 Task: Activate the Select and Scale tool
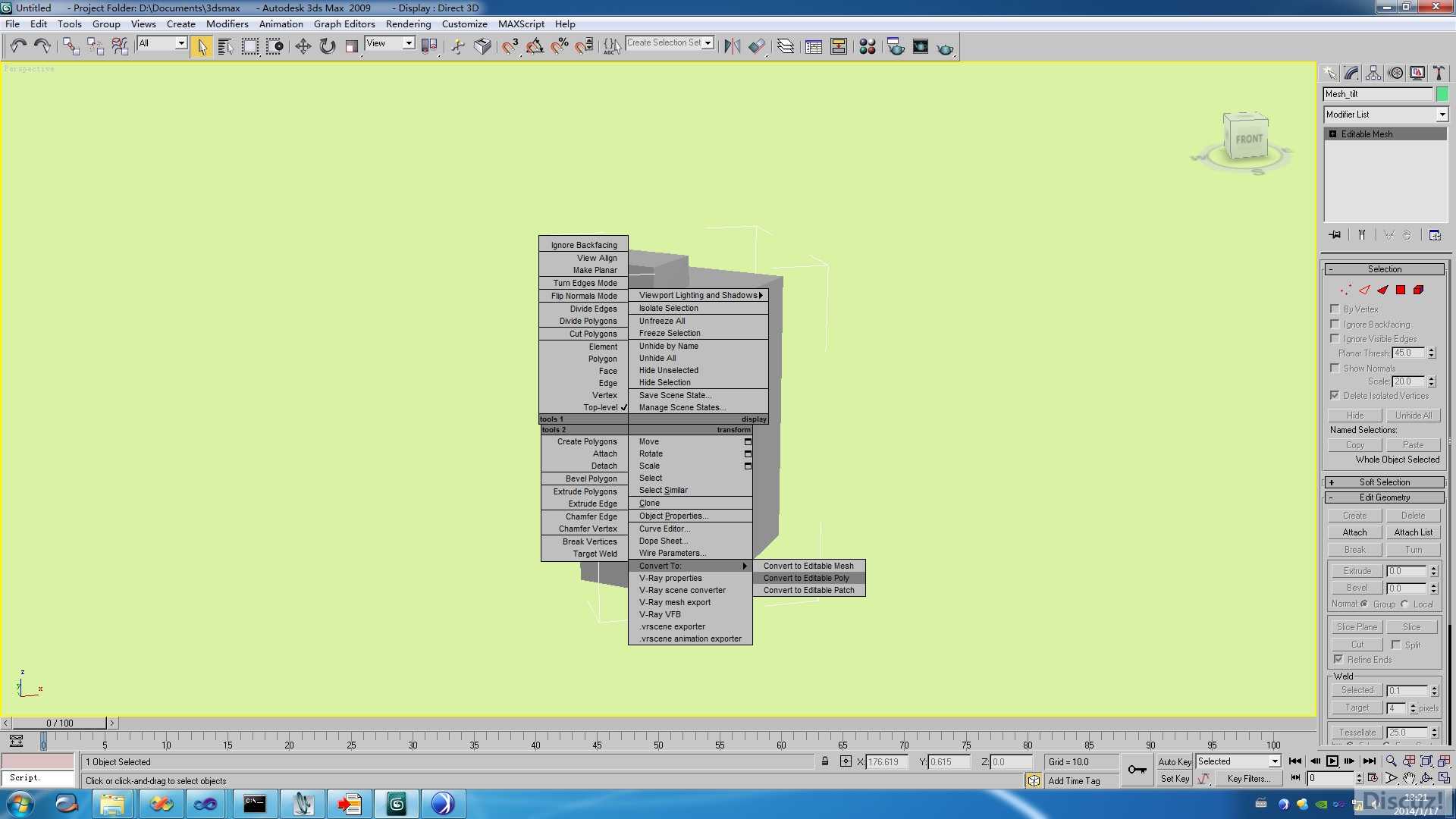click(351, 46)
